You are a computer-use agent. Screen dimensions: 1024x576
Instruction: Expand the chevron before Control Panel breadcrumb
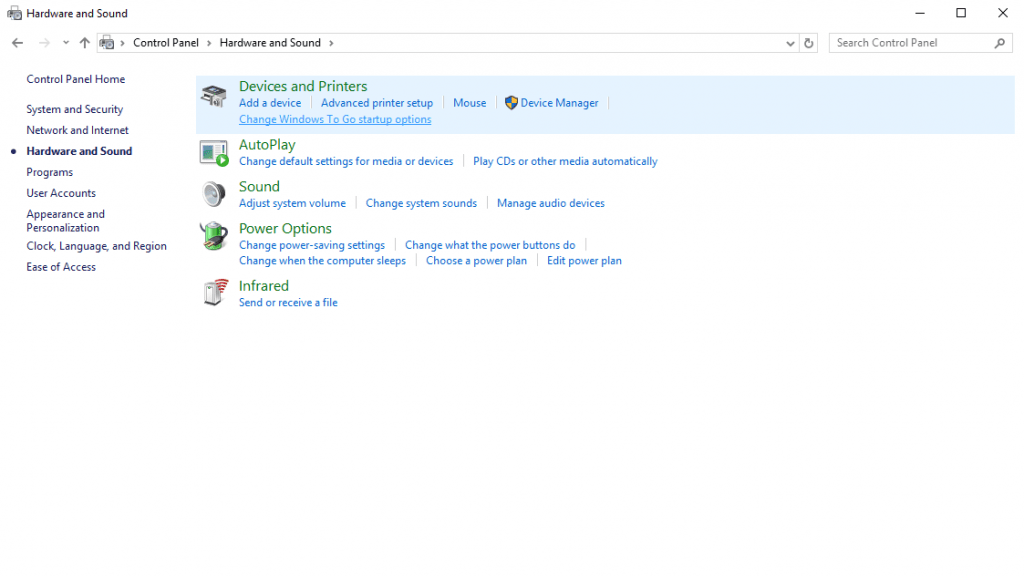point(122,43)
